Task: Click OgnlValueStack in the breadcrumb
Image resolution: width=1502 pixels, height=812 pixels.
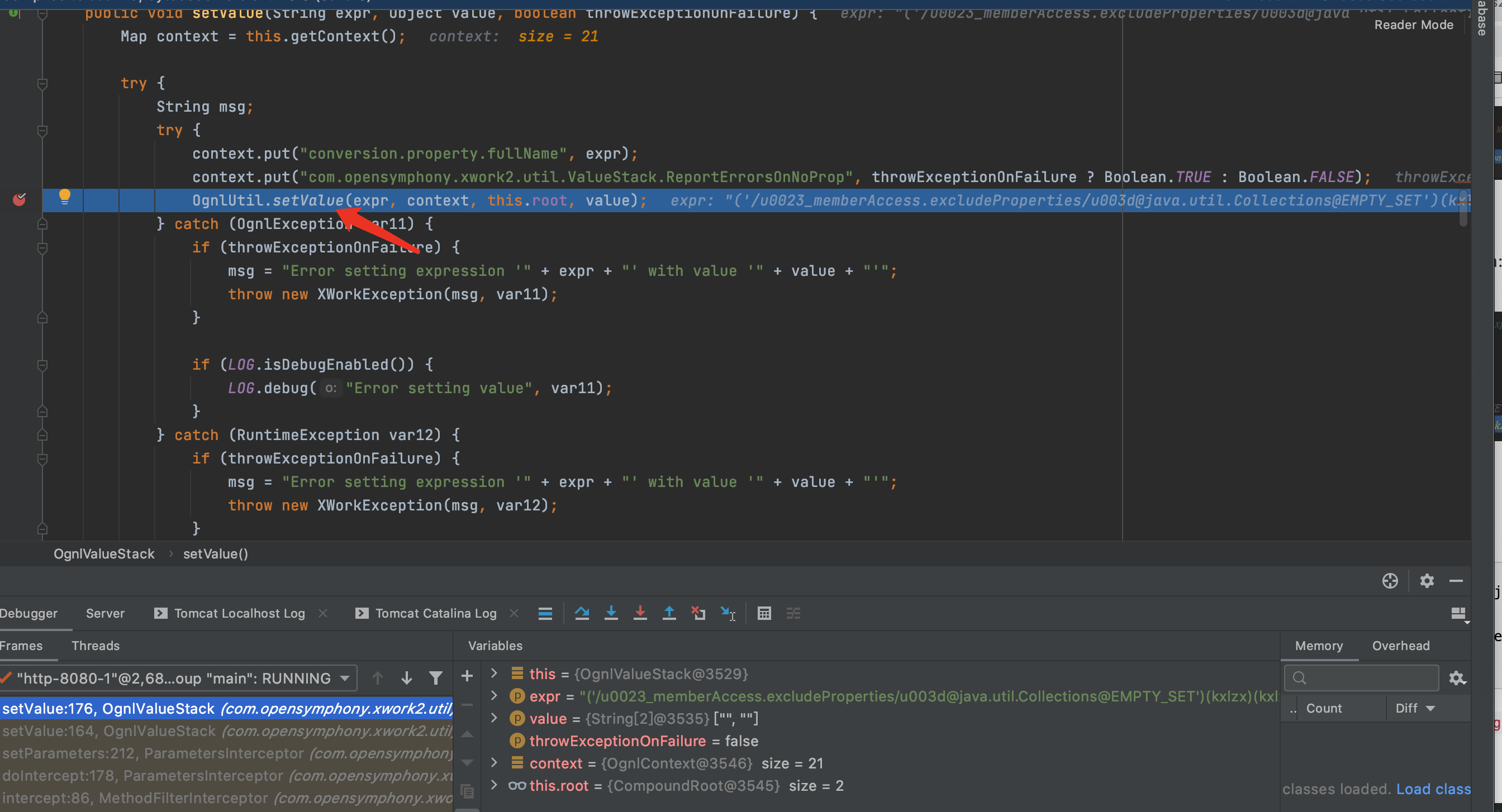Action: tap(104, 554)
